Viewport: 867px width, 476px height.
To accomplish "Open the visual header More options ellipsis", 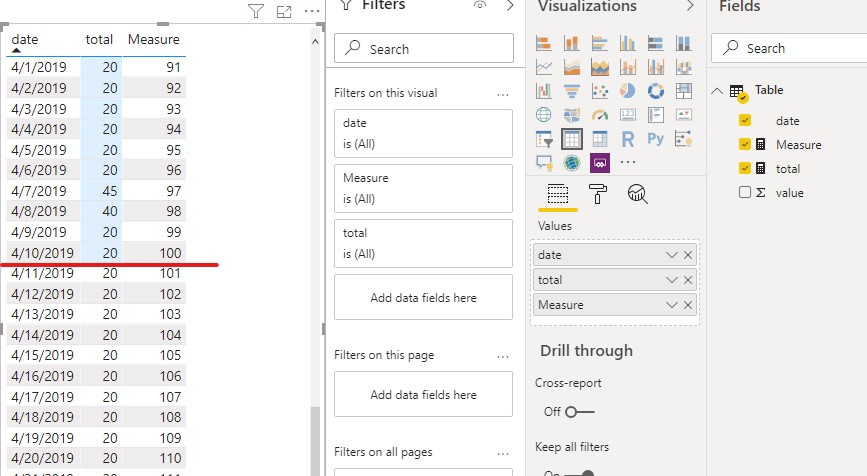I will pyautogui.click(x=312, y=11).
